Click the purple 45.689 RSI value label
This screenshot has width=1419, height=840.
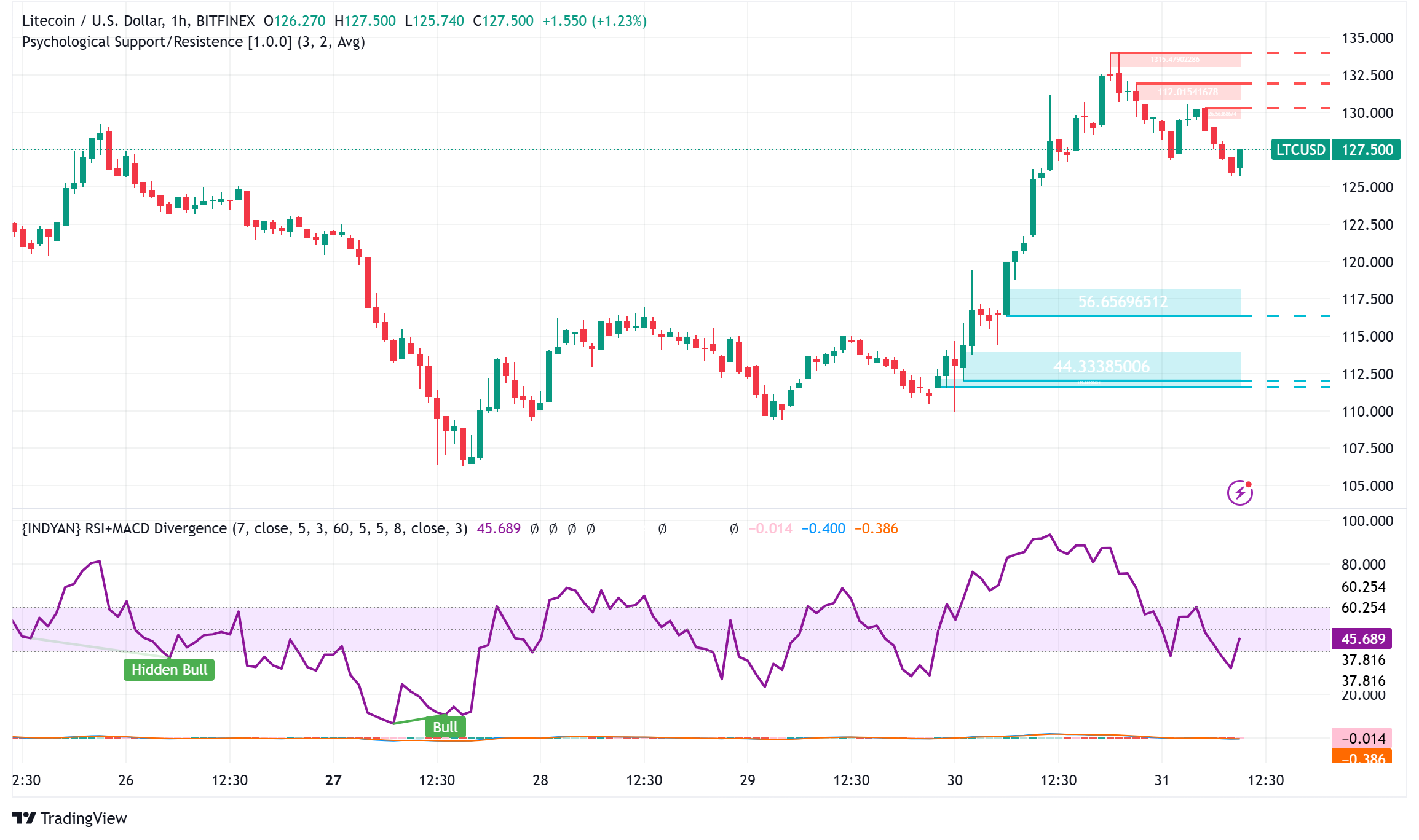tap(1362, 640)
